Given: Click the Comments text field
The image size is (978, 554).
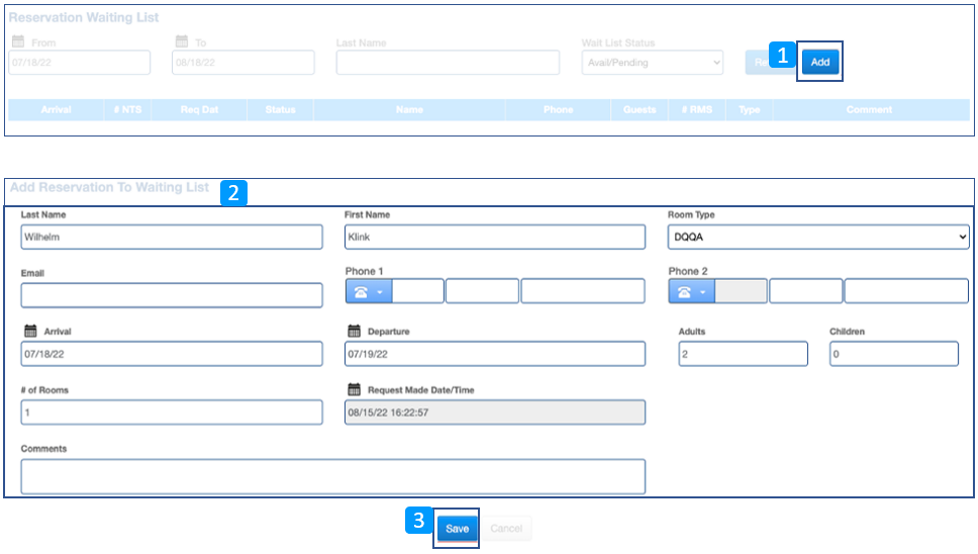Looking at the screenshot, I should click(332, 476).
